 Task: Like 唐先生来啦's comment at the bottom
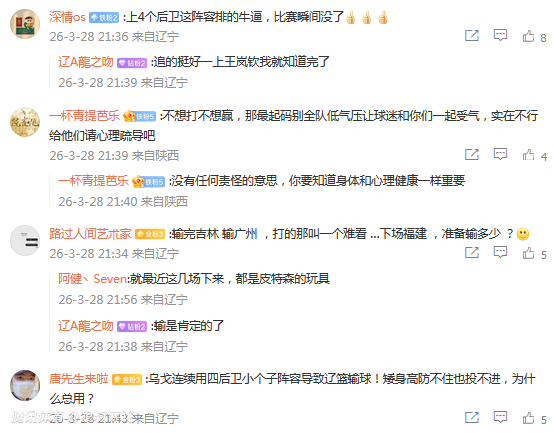tap(529, 418)
